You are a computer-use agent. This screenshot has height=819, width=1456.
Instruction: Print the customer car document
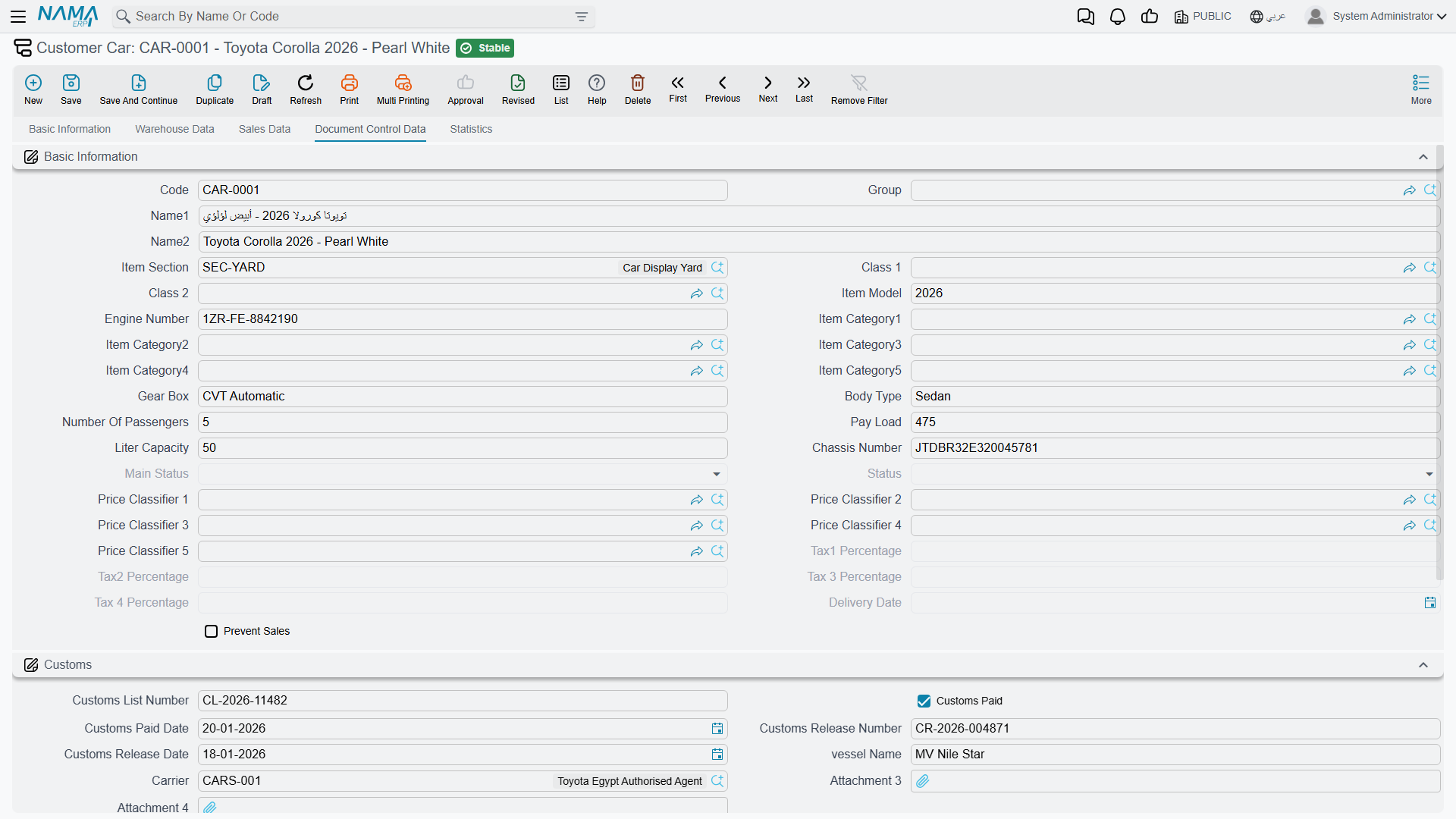(x=350, y=89)
